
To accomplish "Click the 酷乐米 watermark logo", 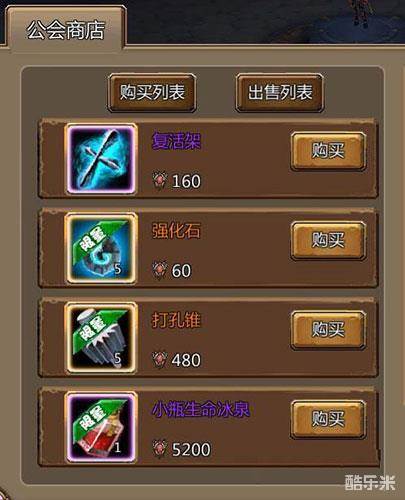I will tap(370, 482).
